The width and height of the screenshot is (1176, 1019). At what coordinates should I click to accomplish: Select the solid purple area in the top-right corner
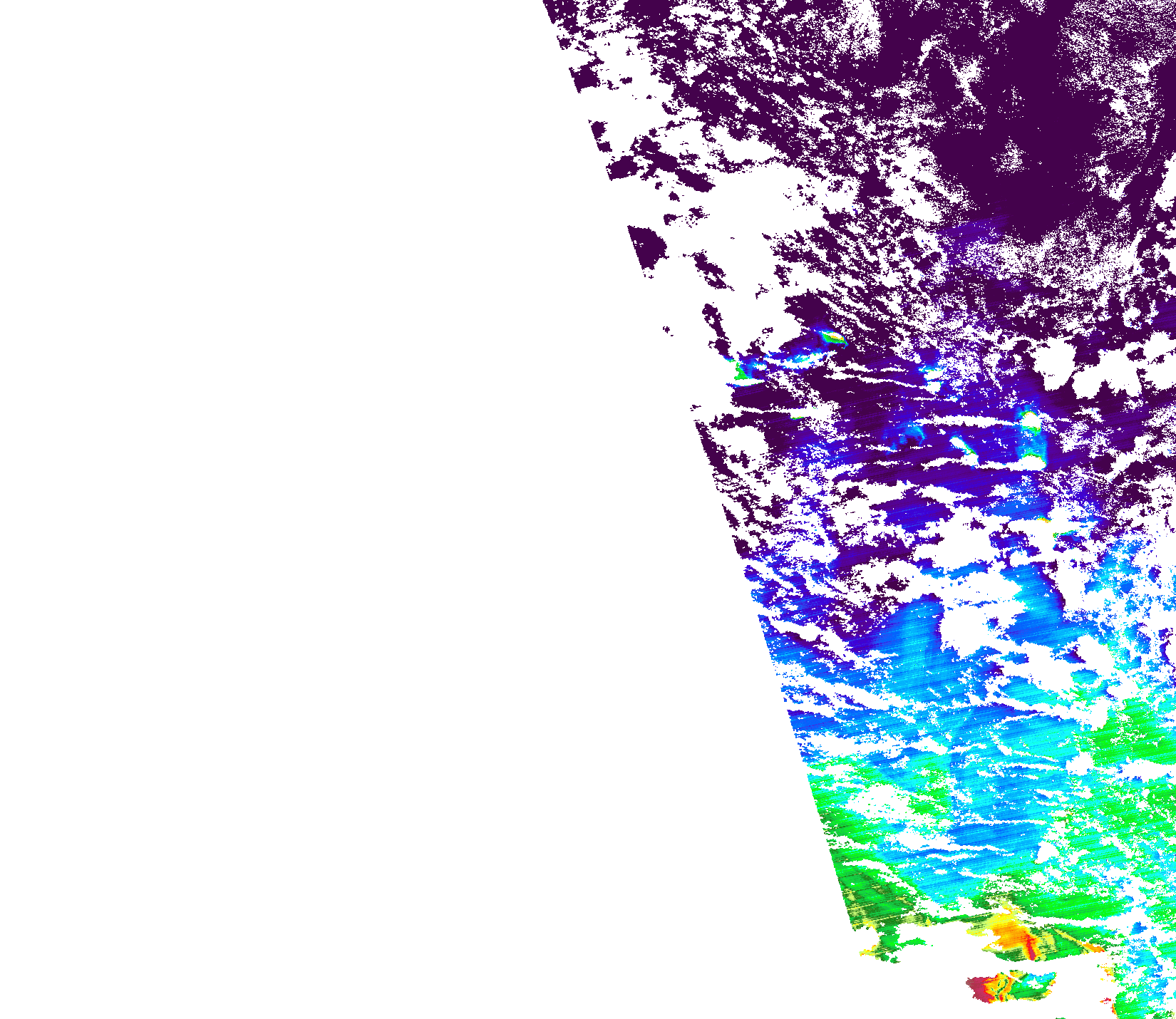1112,21
